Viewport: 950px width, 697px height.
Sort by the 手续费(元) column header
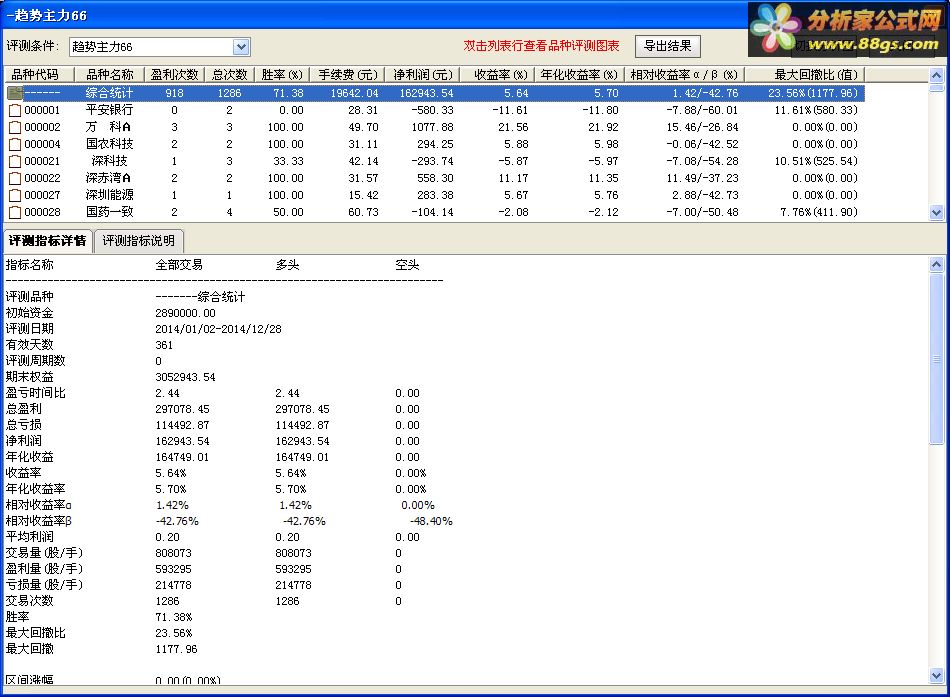tap(348, 75)
